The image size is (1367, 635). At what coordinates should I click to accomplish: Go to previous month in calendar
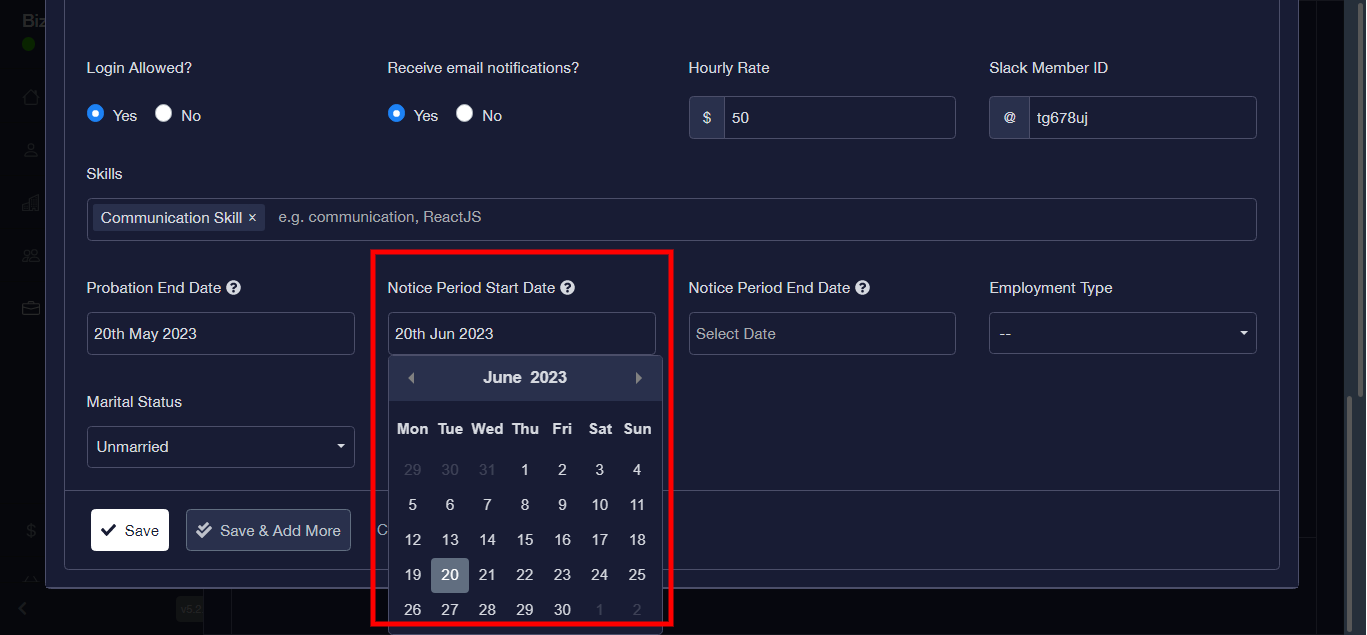(411, 378)
